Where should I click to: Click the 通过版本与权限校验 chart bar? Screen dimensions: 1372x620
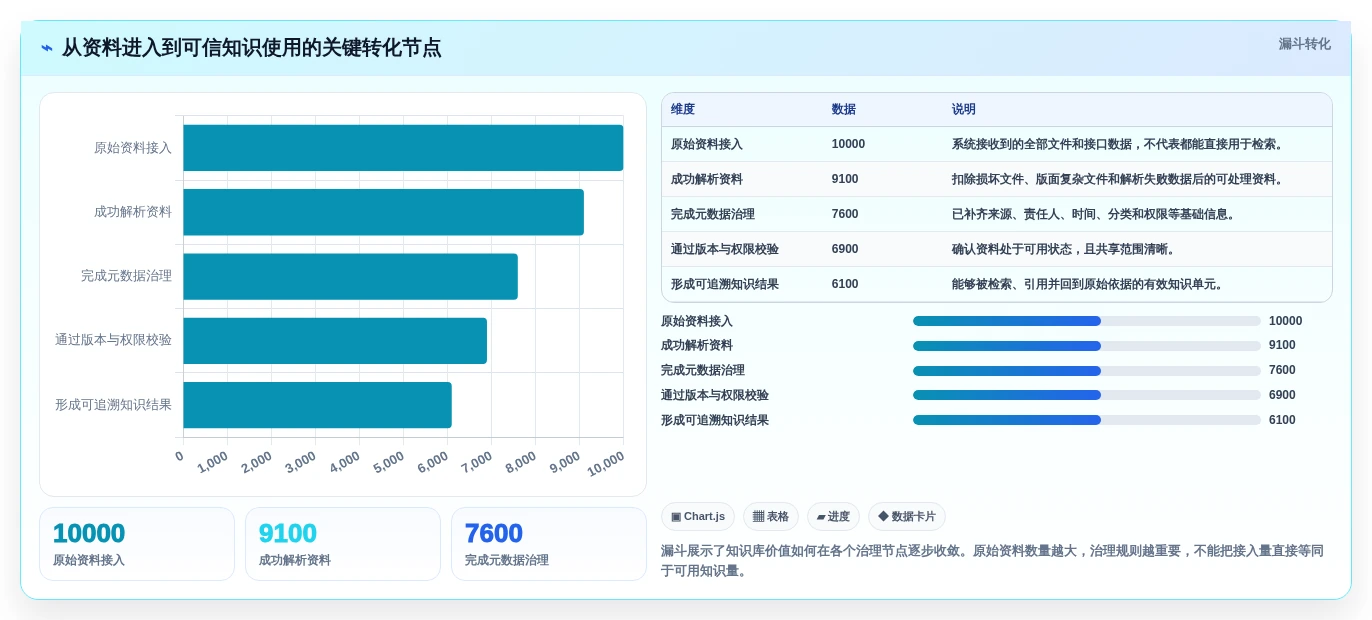coord(335,340)
